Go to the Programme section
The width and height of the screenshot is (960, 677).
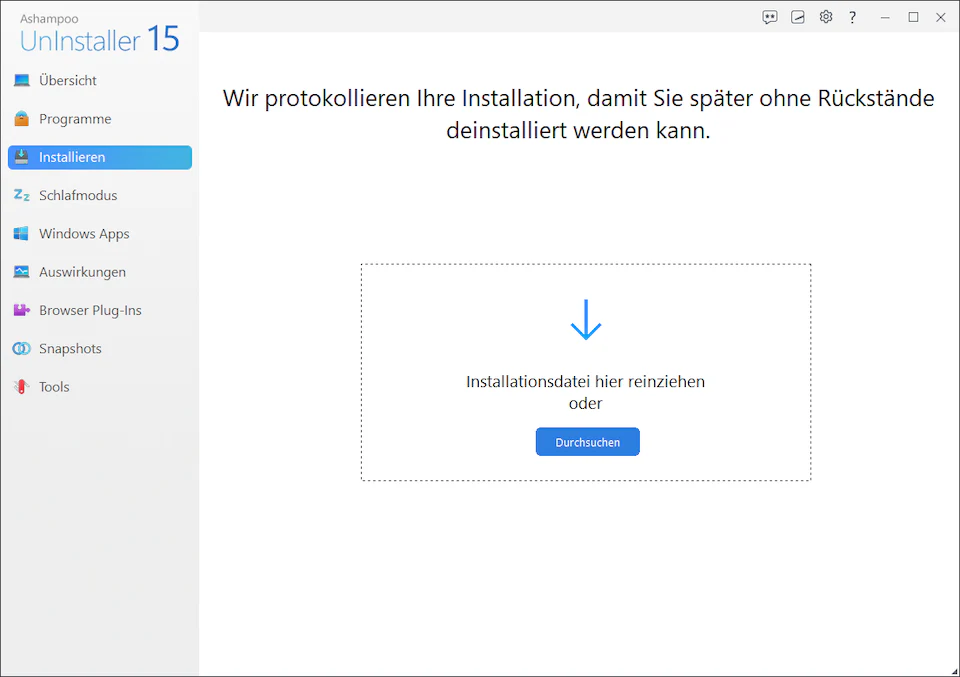(100, 119)
